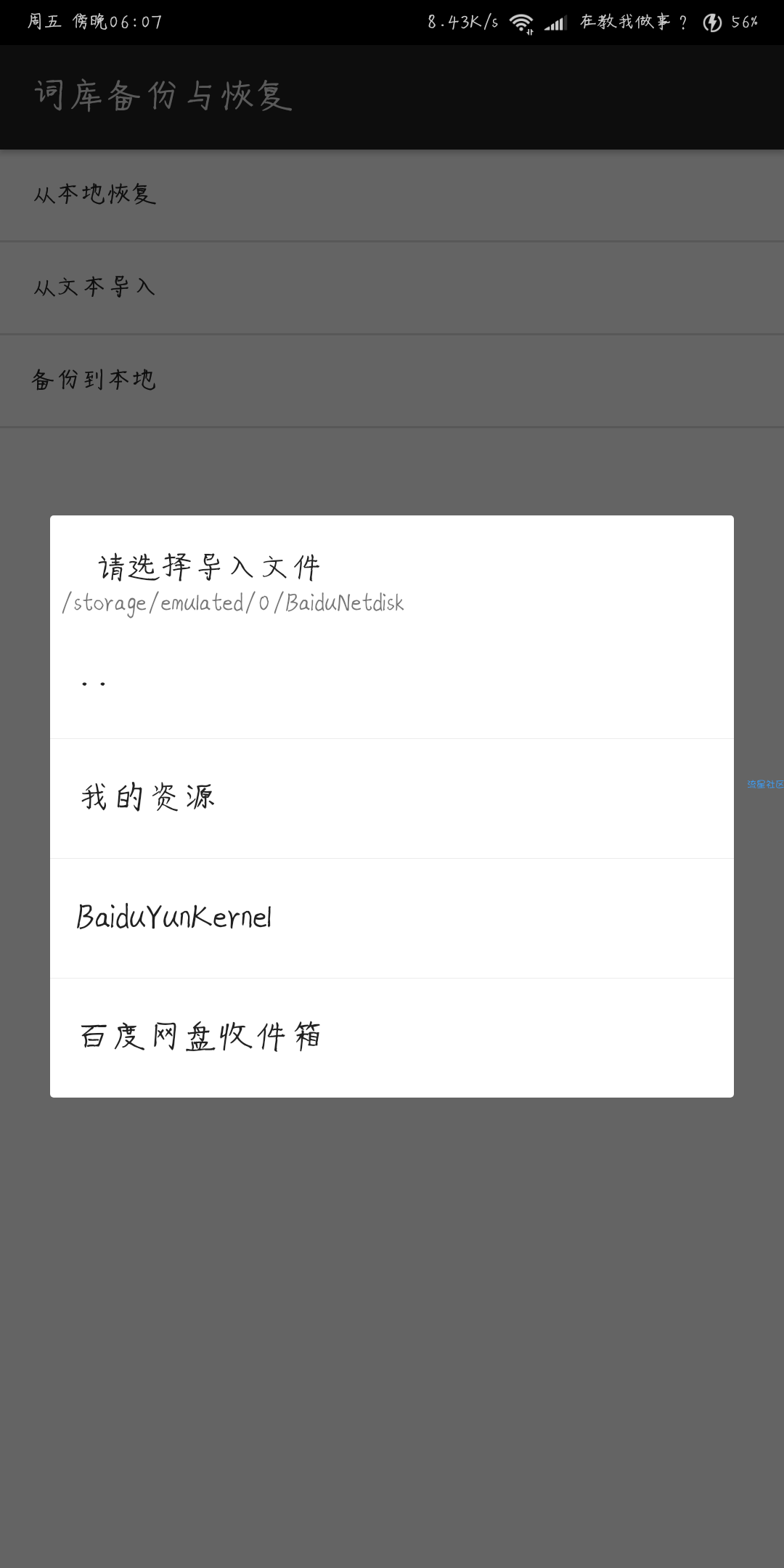Tap the 56% battery percentage

(744, 23)
